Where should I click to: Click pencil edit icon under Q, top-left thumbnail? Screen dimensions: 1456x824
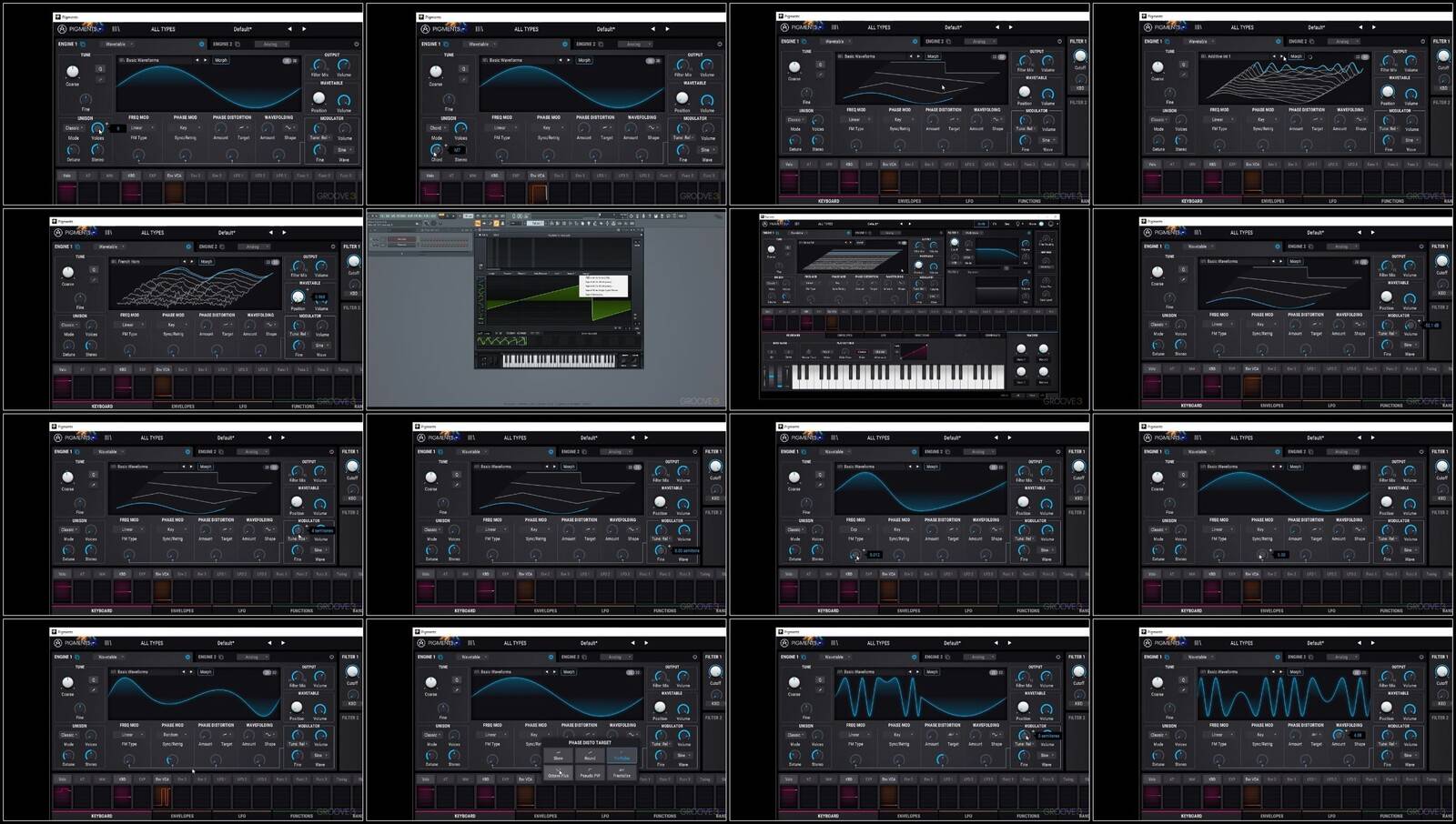coord(100,80)
